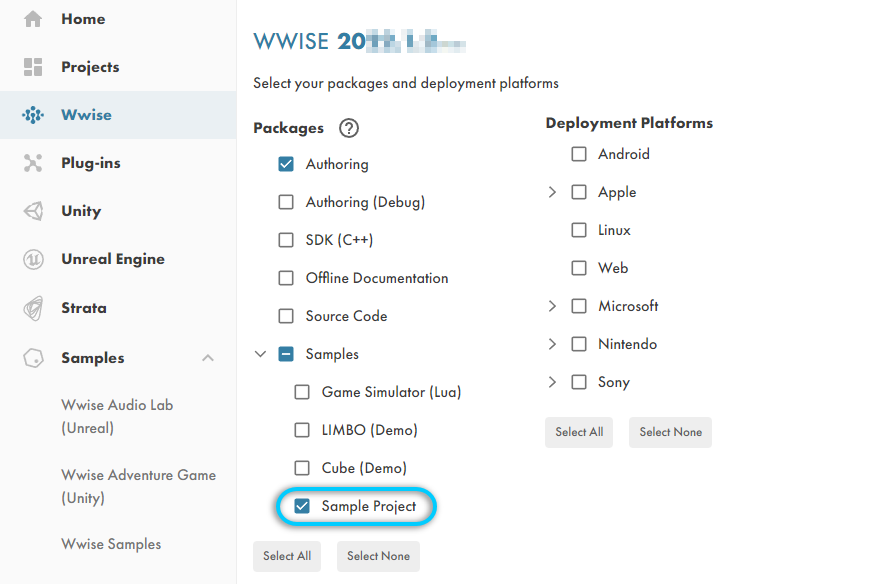
Task: Click the Wwise logo icon in sidebar
Action: click(33, 115)
